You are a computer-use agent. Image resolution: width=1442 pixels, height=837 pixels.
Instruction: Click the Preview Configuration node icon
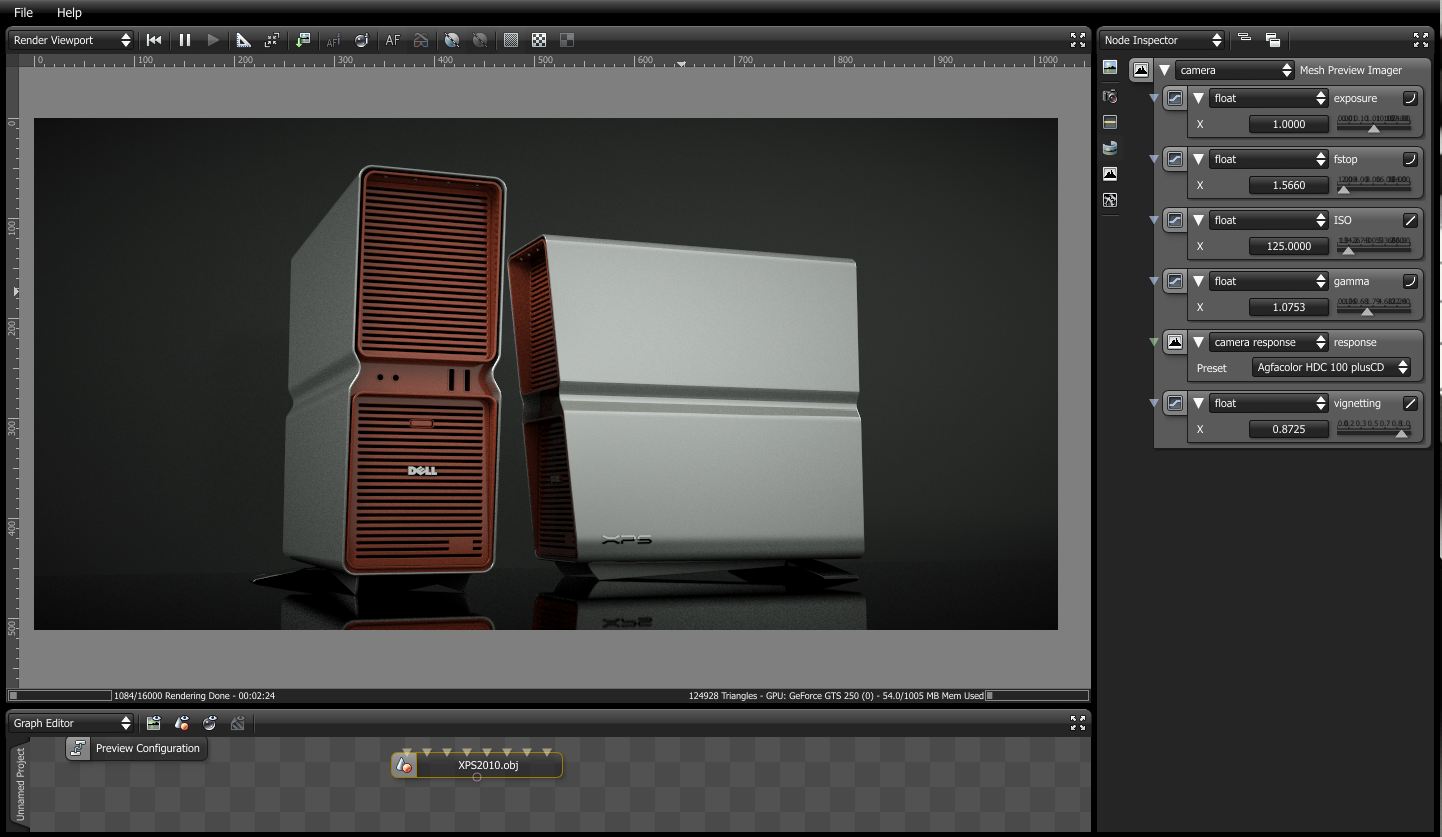pos(79,748)
